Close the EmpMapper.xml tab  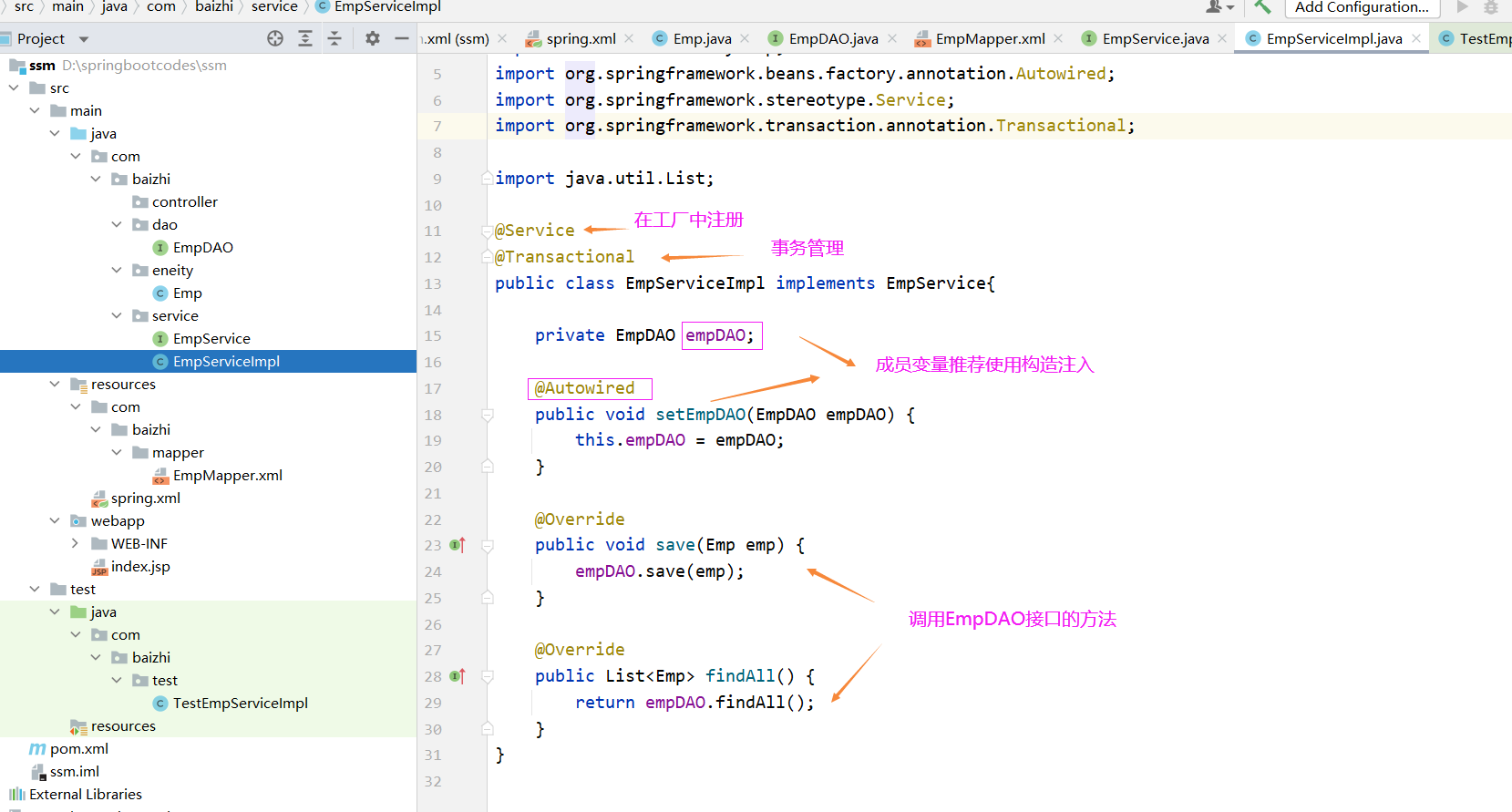pos(1058,38)
